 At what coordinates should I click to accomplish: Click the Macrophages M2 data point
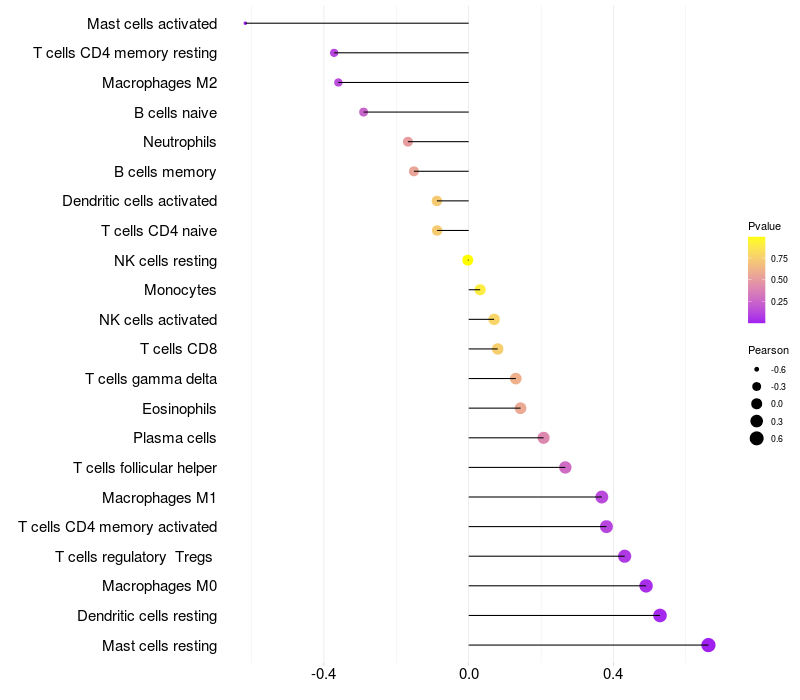(338, 82)
